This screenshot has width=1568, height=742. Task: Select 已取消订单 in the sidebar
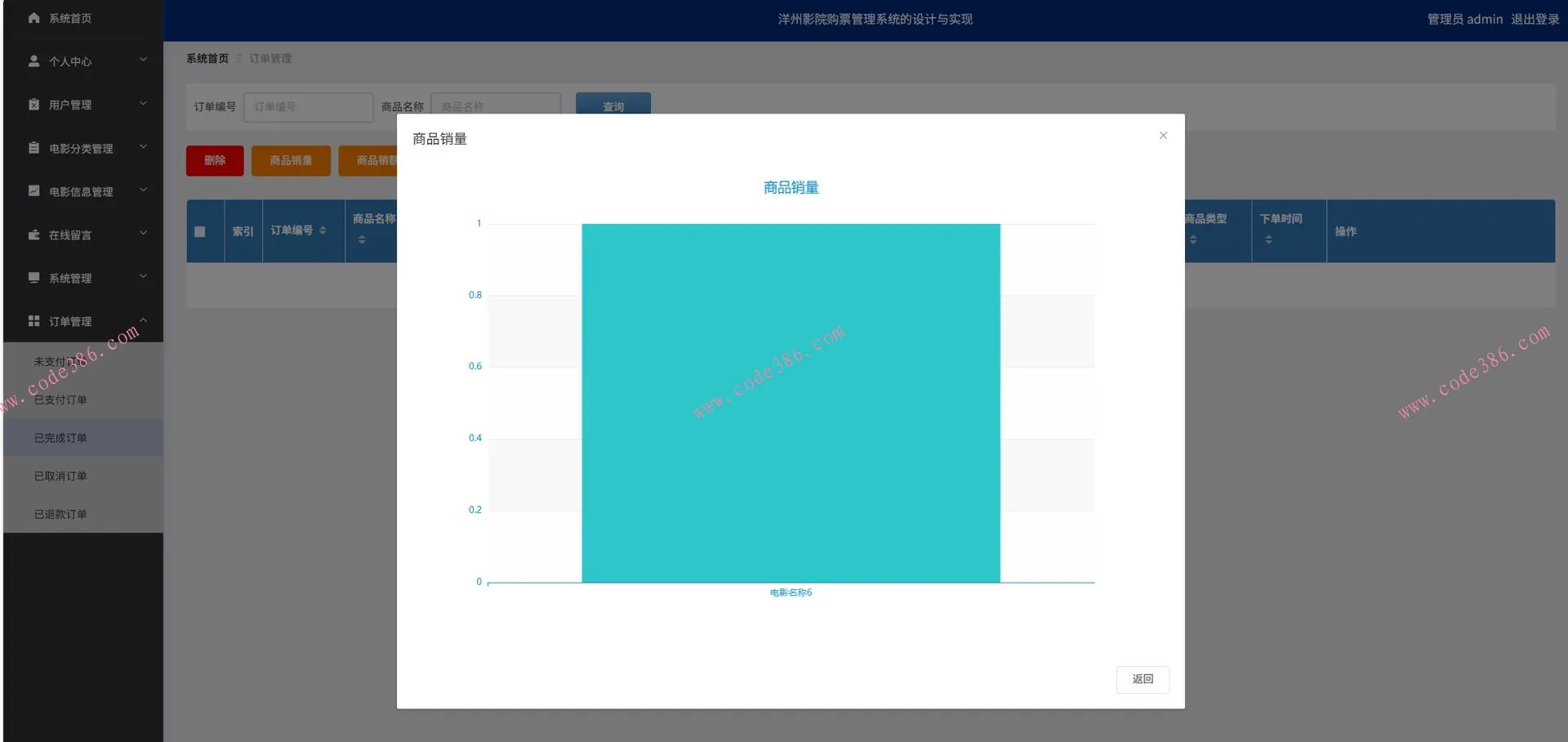tap(60, 476)
